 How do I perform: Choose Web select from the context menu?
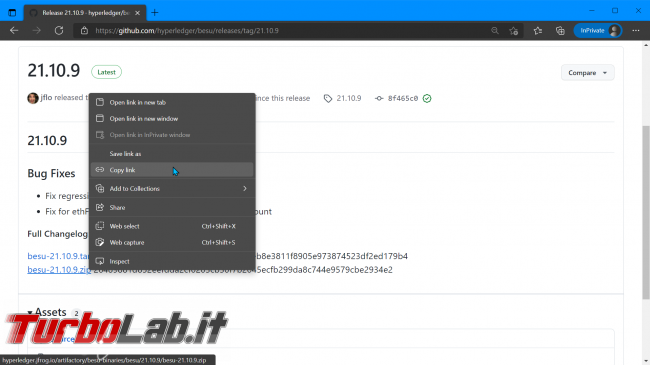[x=172, y=226]
